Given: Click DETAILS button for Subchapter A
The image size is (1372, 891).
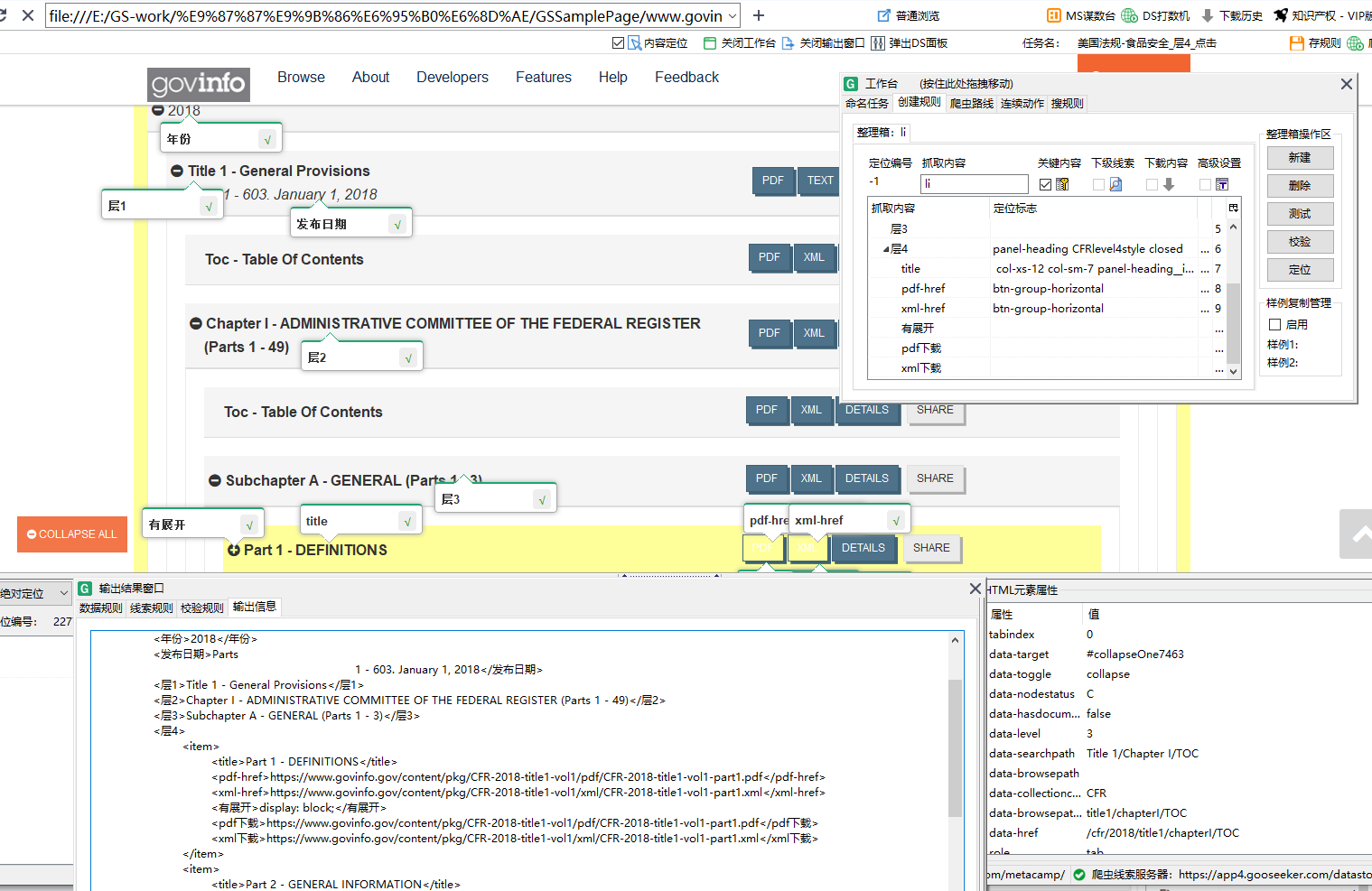Looking at the screenshot, I should (x=867, y=478).
